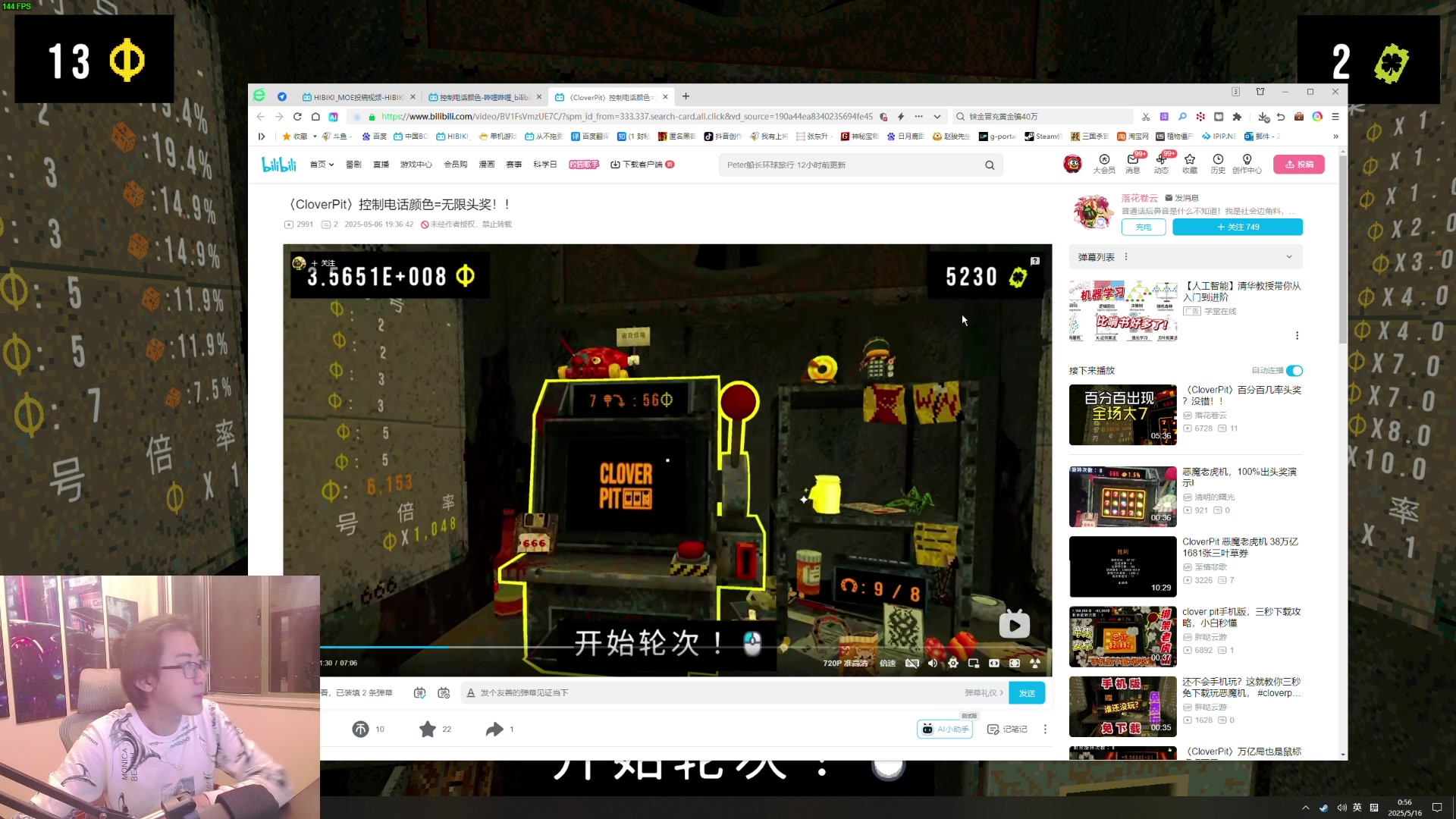1456x819 pixels.
Task: Open 历史 watch history icon
Action: 1218,164
